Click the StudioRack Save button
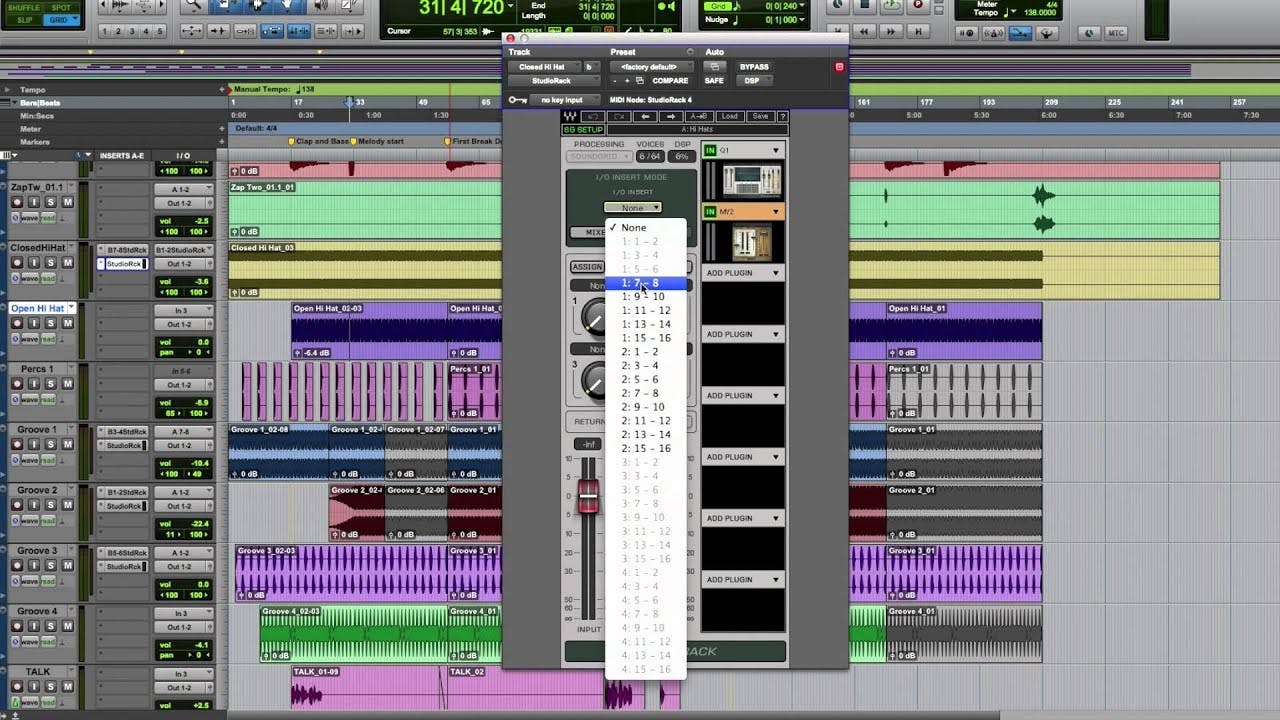This screenshot has width=1280, height=720. coord(760,116)
